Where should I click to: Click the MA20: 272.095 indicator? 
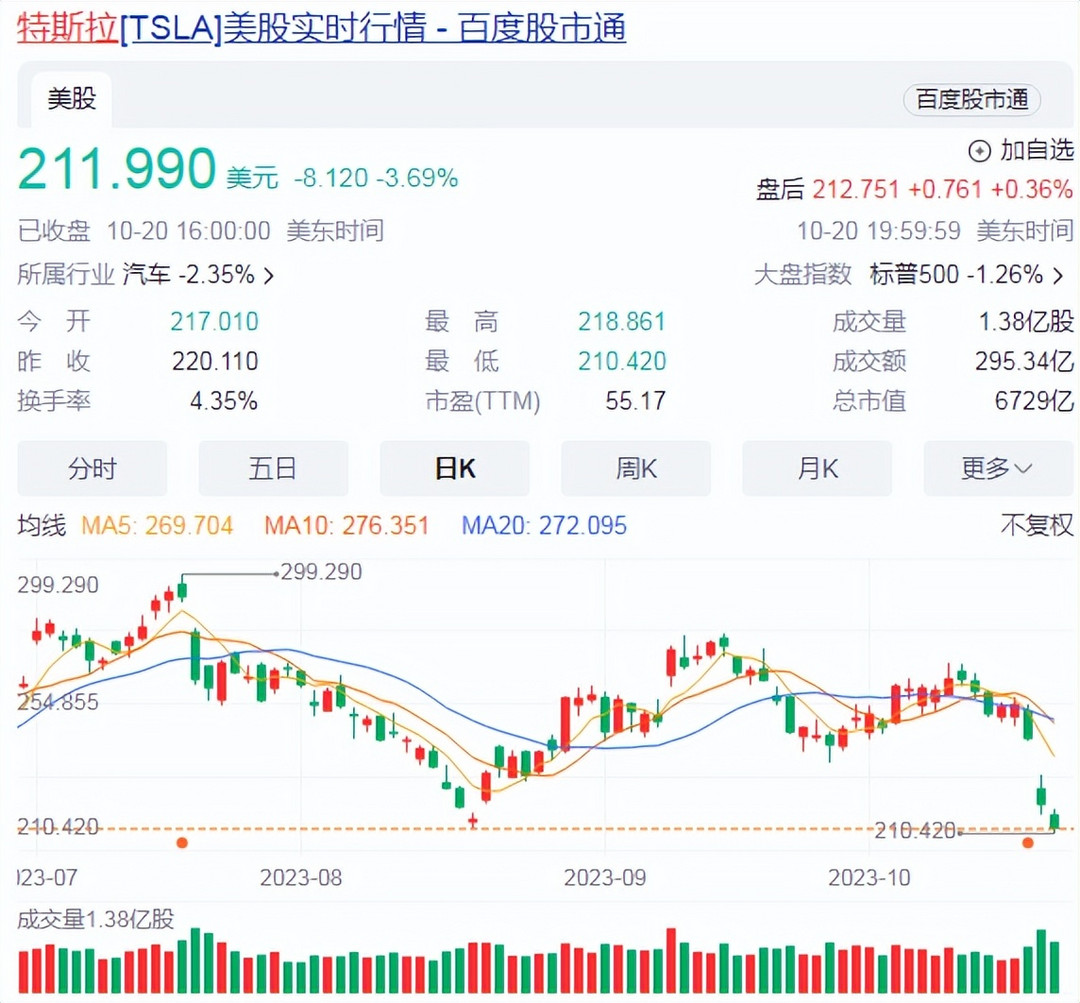[x=544, y=526]
